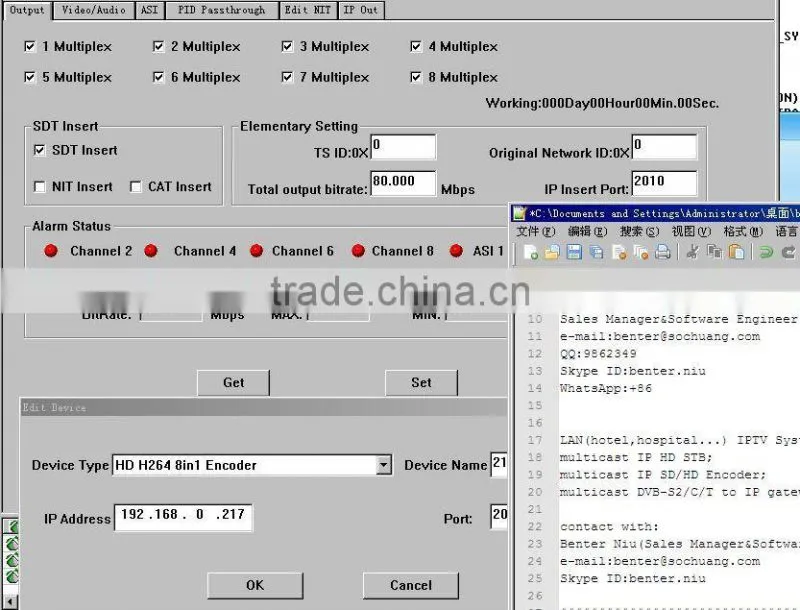Click the Save All icon in Notepad++ toolbar

(x=596, y=252)
